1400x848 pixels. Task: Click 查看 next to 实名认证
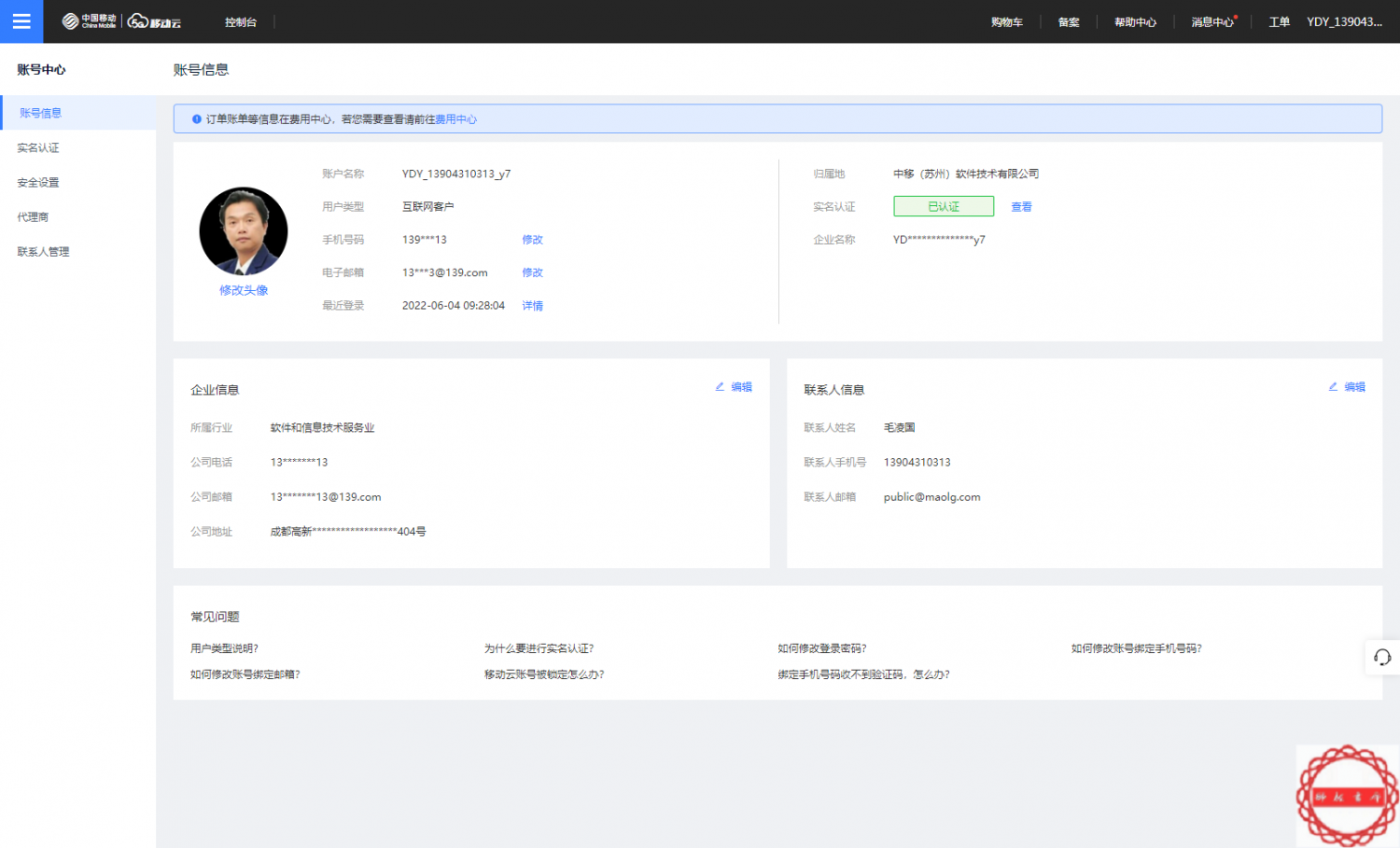coord(1021,207)
